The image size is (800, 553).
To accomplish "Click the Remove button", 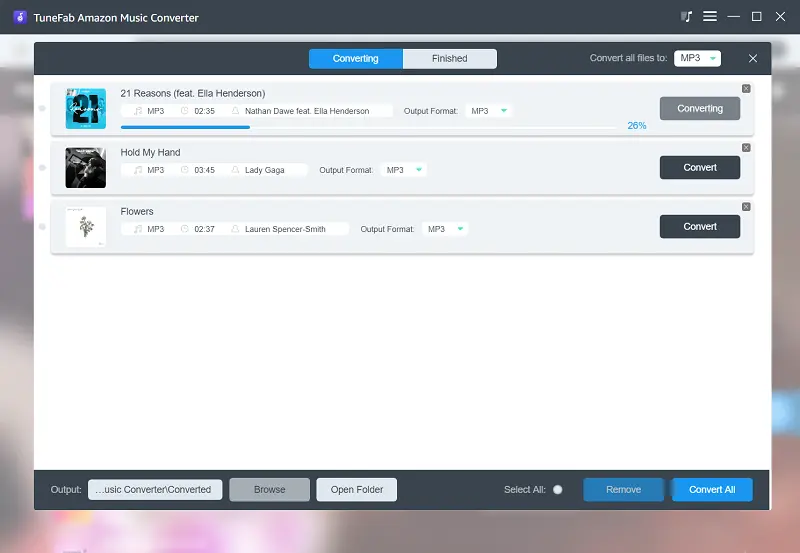I will [x=623, y=490].
